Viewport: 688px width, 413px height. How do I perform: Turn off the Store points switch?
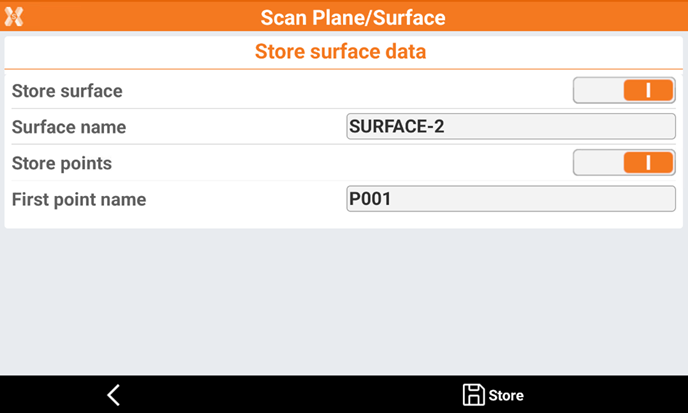coord(624,163)
